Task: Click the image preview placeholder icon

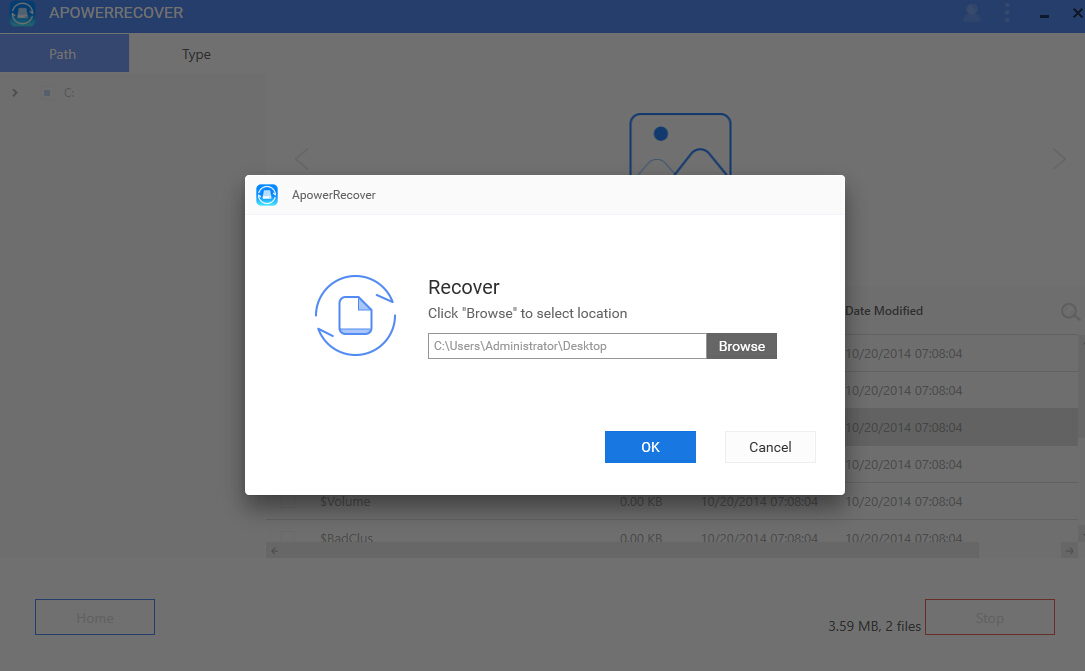Action: tap(680, 145)
